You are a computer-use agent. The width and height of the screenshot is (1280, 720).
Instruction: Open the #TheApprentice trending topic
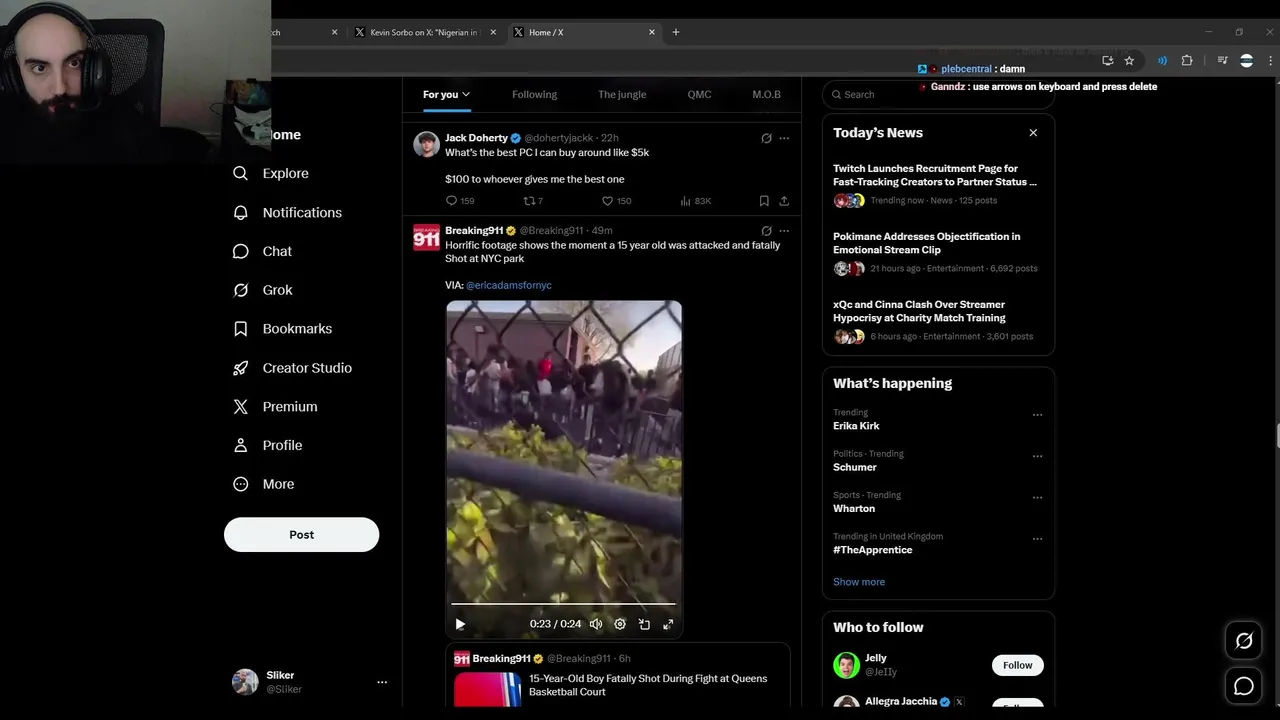click(872, 550)
